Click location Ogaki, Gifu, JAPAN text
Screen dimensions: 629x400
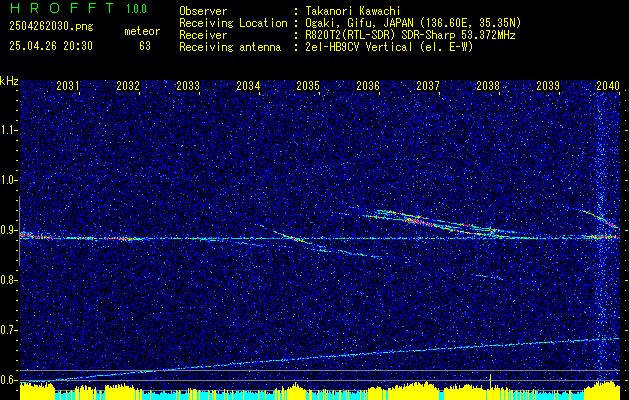(412, 23)
